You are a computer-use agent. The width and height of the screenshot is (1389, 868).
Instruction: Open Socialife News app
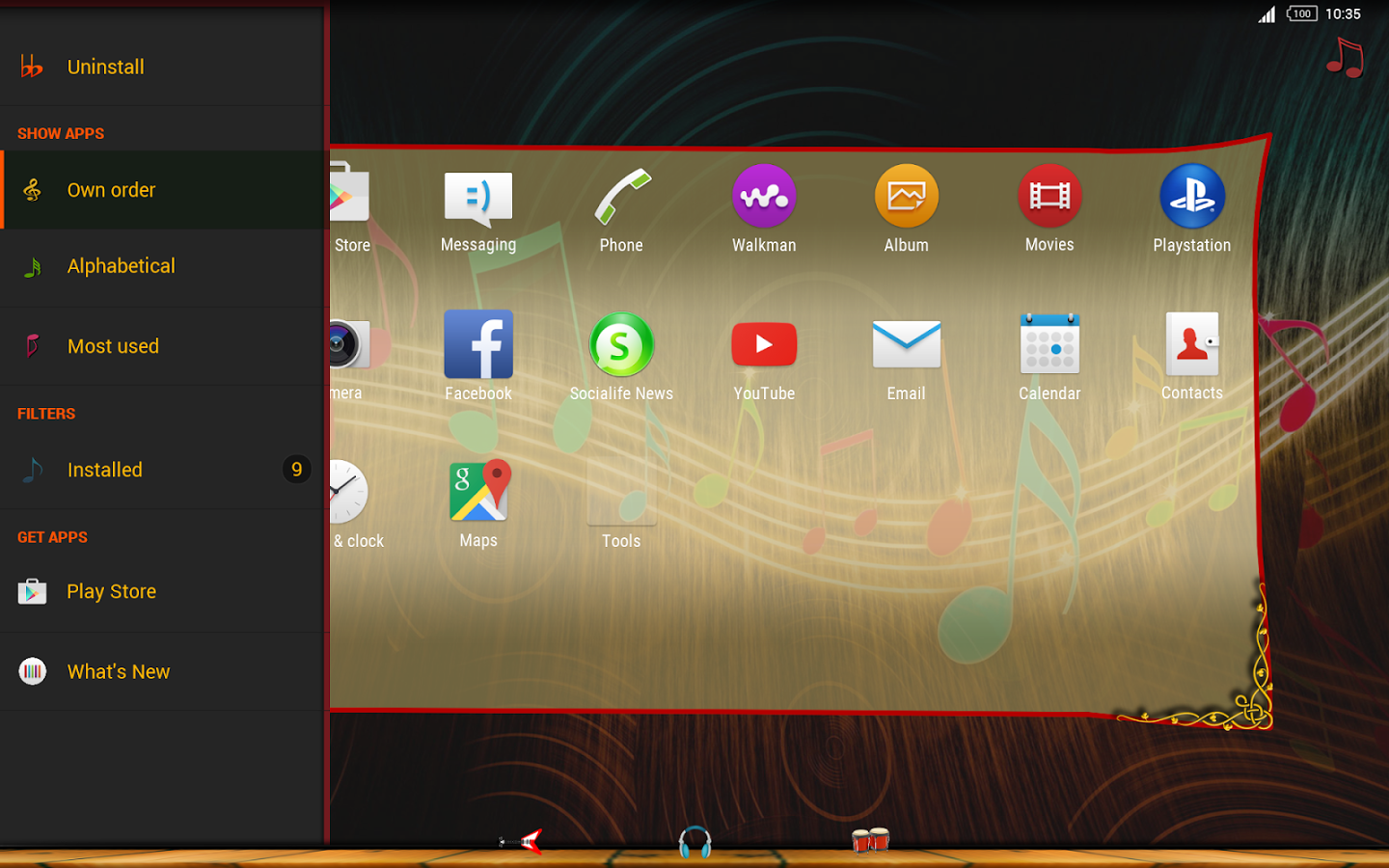coord(621,356)
